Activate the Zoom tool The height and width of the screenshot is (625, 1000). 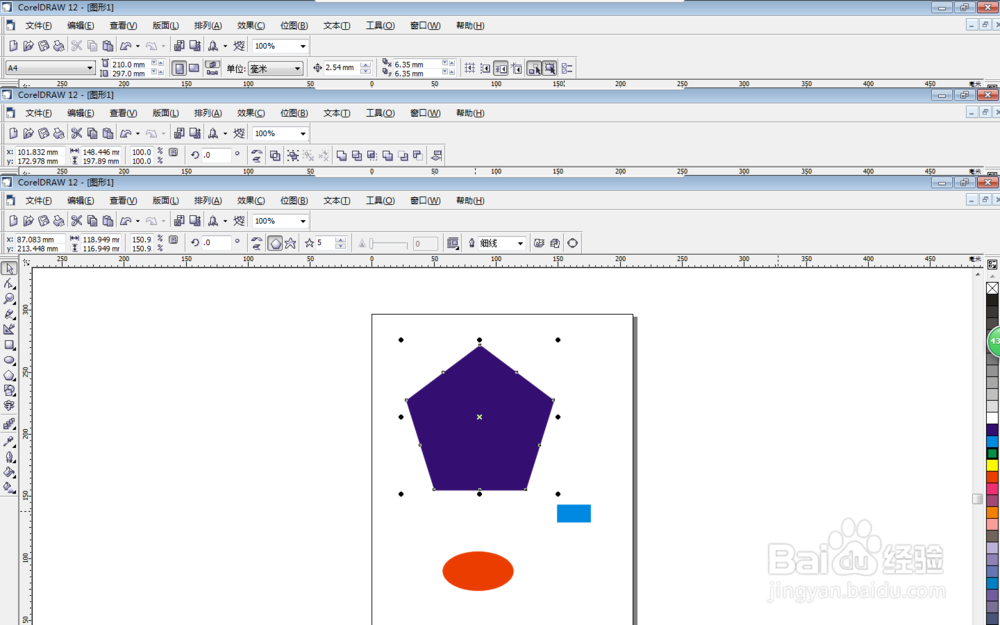pyautogui.click(x=11, y=296)
